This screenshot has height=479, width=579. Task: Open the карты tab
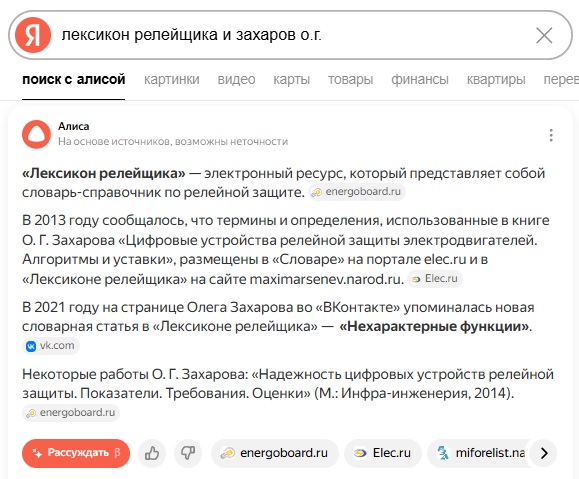tap(291, 79)
